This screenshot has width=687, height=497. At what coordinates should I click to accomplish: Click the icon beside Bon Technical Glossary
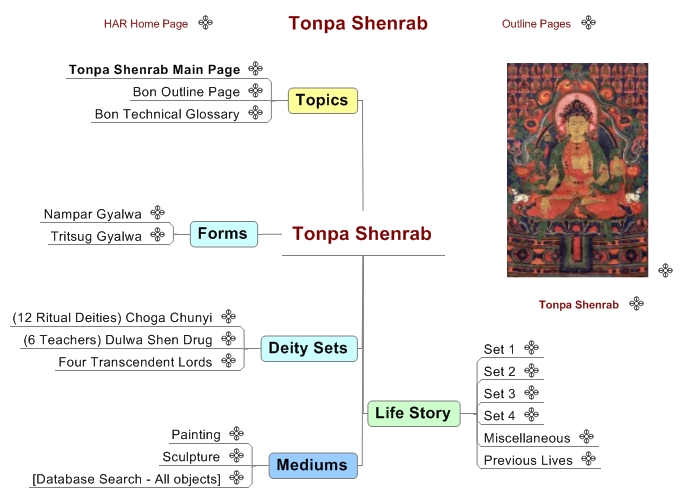click(255, 113)
